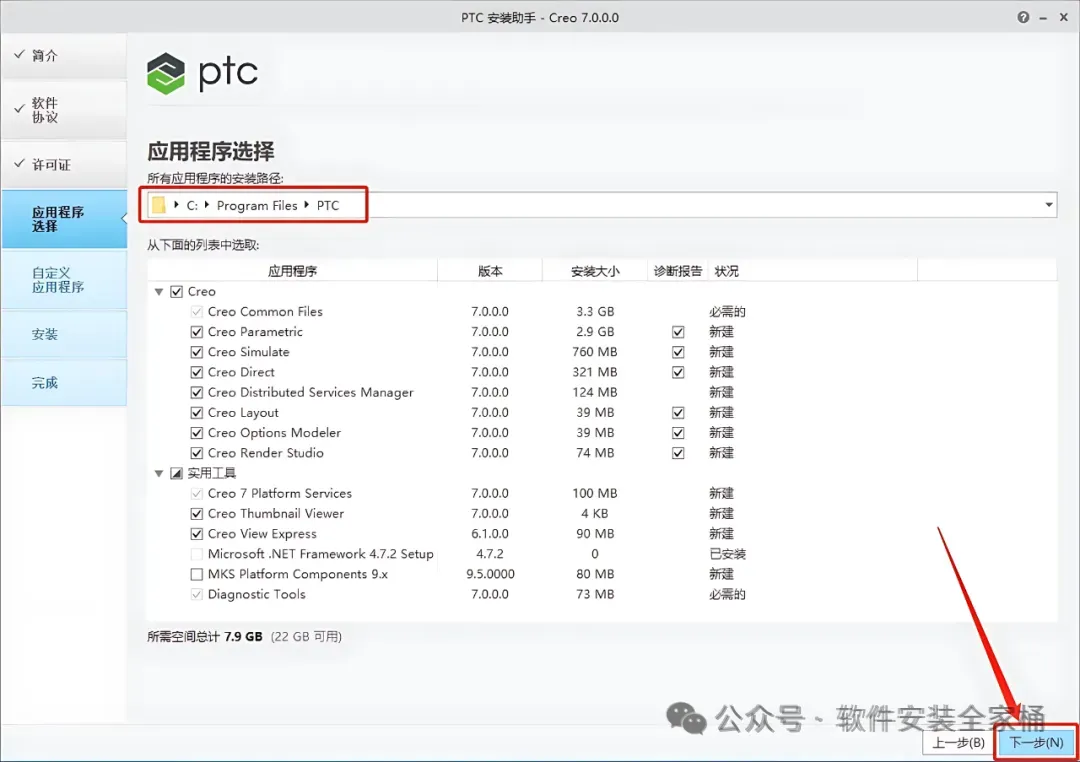The height and width of the screenshot is (762, 1080).
Task: Check MKS Platform Components 9.x checkbox
Action: [196, 574]
